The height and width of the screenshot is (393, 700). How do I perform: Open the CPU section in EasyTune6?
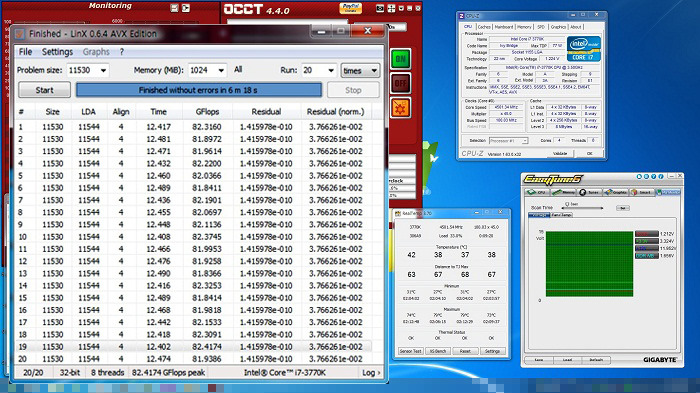pyautogui.click(x=538, y=192)
